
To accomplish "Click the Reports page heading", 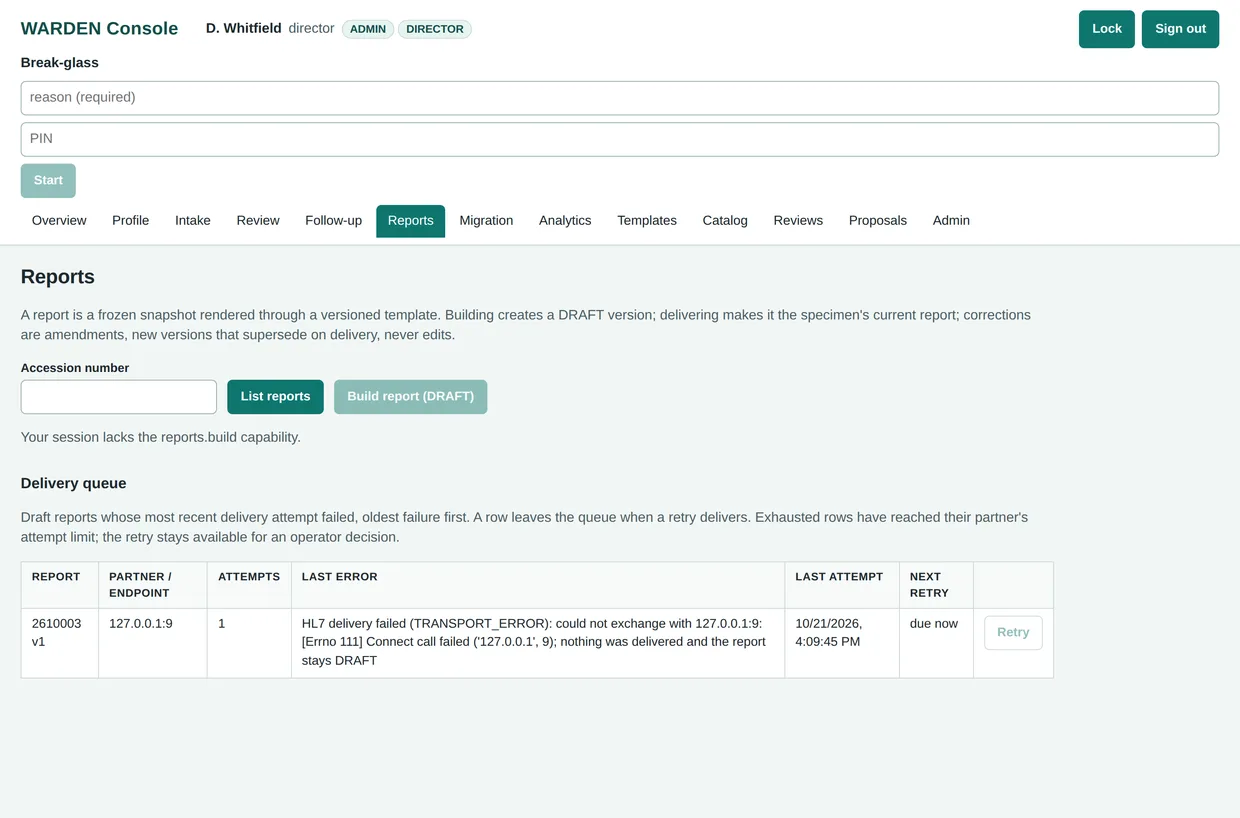I will click(58, 277).
